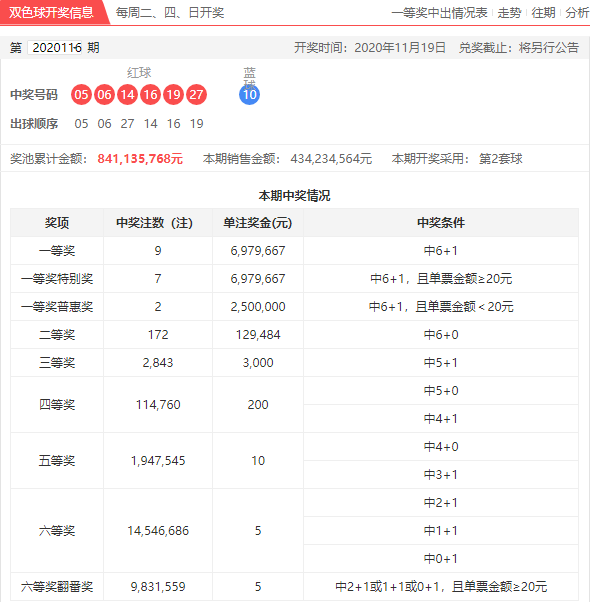591x602 pixels.
Task: Click red ball number 16
Action: pos(151,94)
